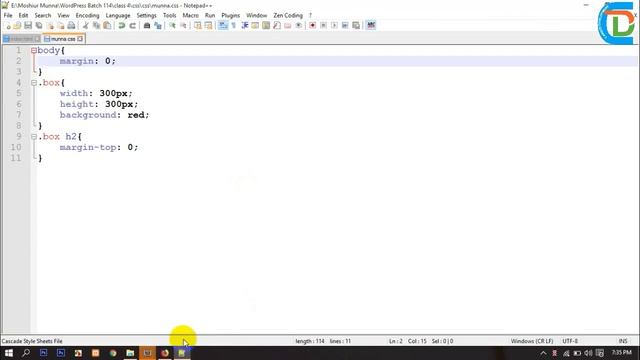Open the Language menu
The image size is (640, 360).
pos(118,16)
